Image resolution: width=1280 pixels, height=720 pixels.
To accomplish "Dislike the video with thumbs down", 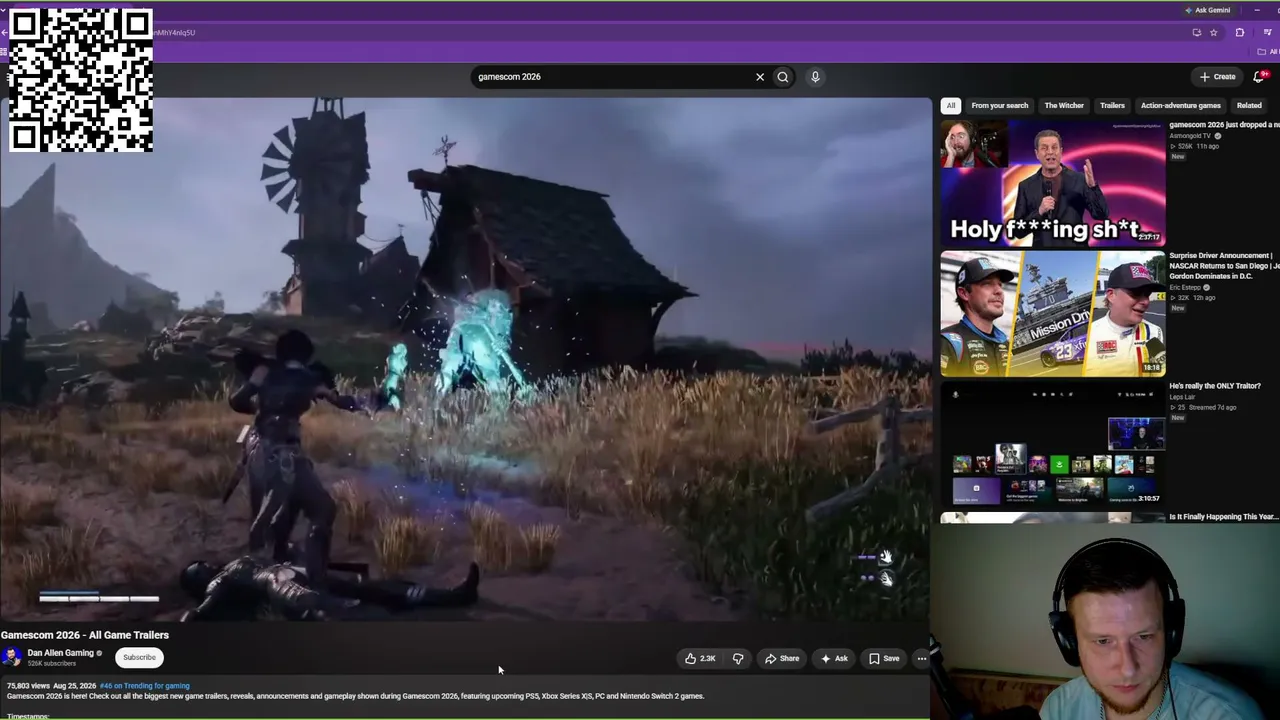I will 738,658.
